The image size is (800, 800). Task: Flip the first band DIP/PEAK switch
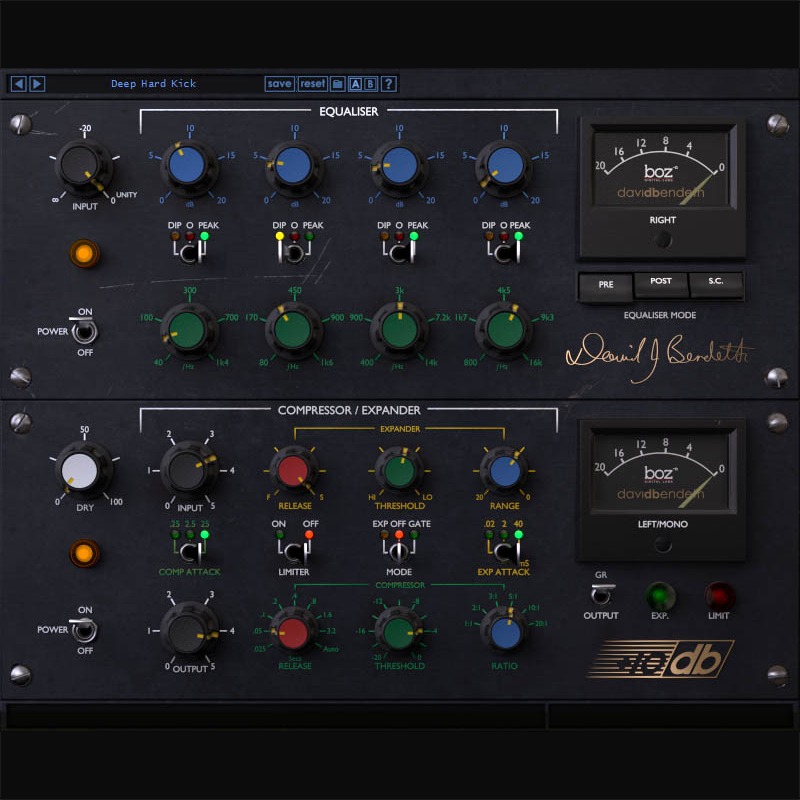[x=190, y=252]
